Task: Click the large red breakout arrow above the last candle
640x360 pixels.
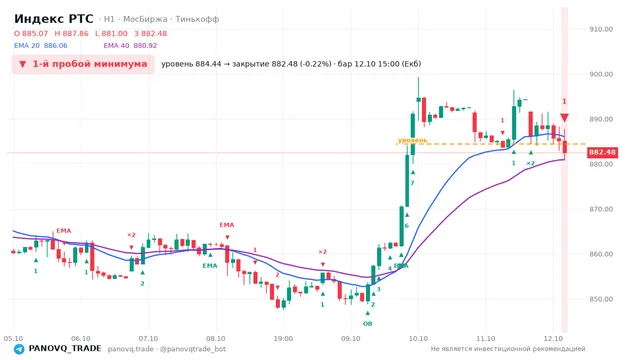Action: [x=564, y=118]
